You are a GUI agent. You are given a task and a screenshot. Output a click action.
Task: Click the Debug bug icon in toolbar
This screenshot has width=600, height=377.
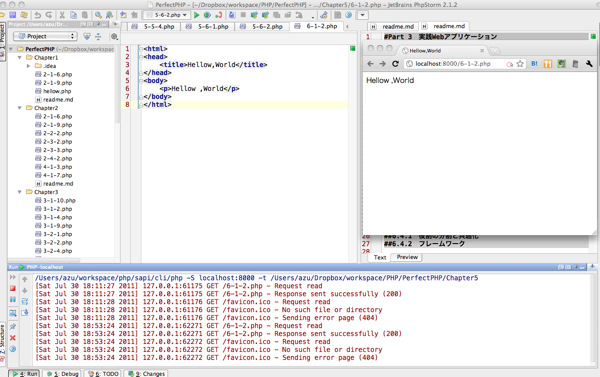[207, 15]
